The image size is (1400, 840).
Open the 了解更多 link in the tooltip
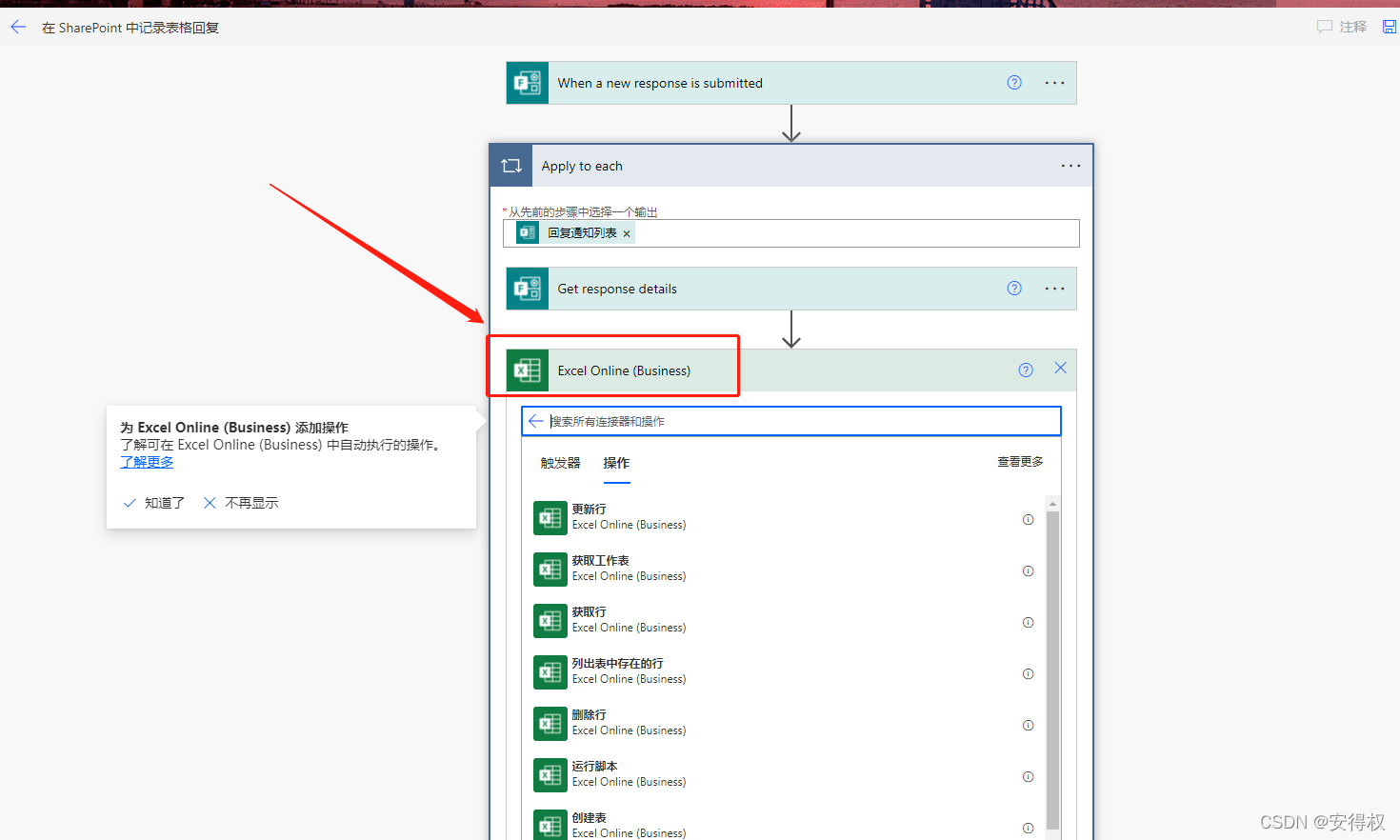[147, 462]
